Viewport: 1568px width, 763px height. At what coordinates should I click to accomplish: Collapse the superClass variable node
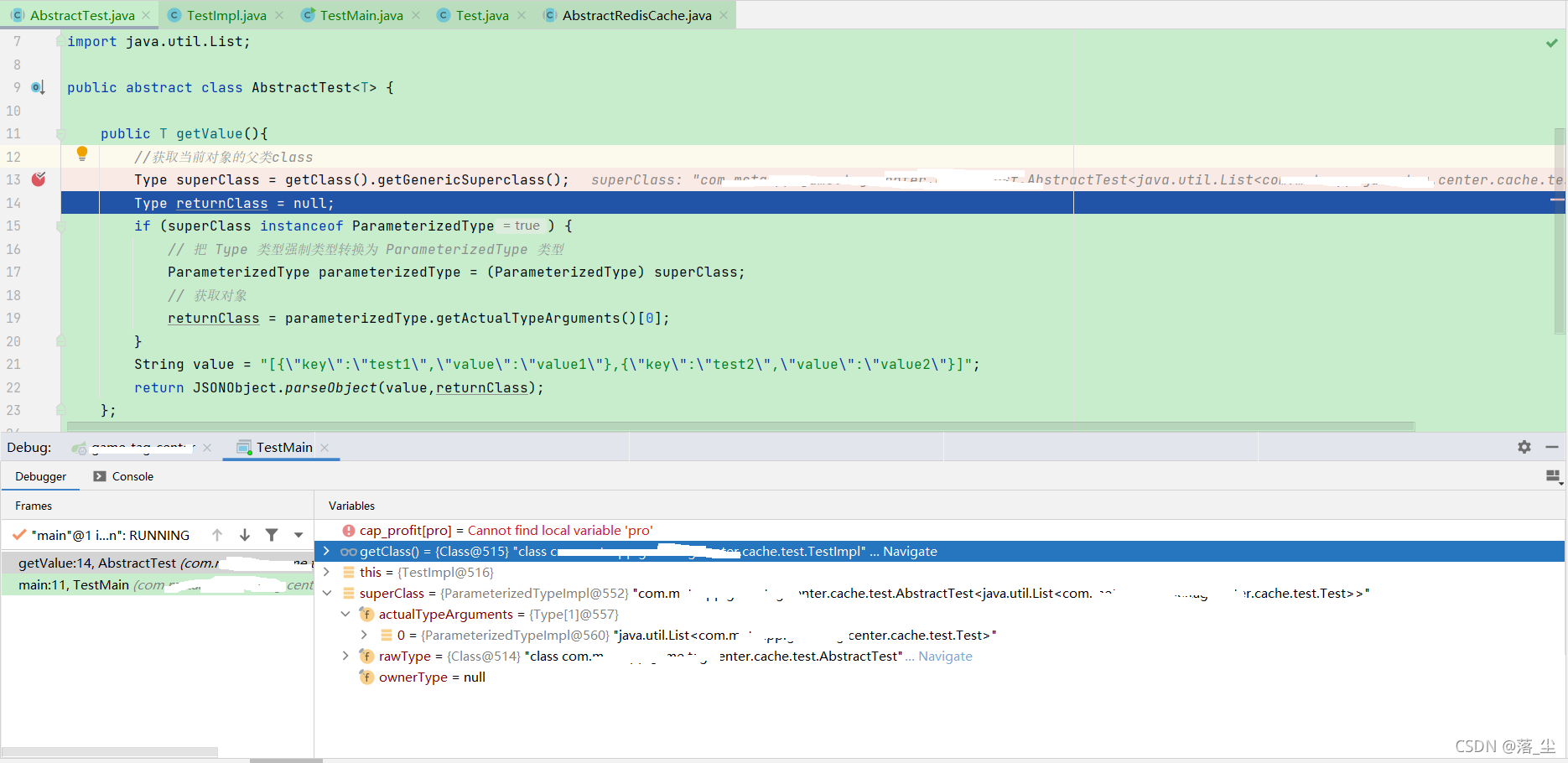[x=326, y=593]
